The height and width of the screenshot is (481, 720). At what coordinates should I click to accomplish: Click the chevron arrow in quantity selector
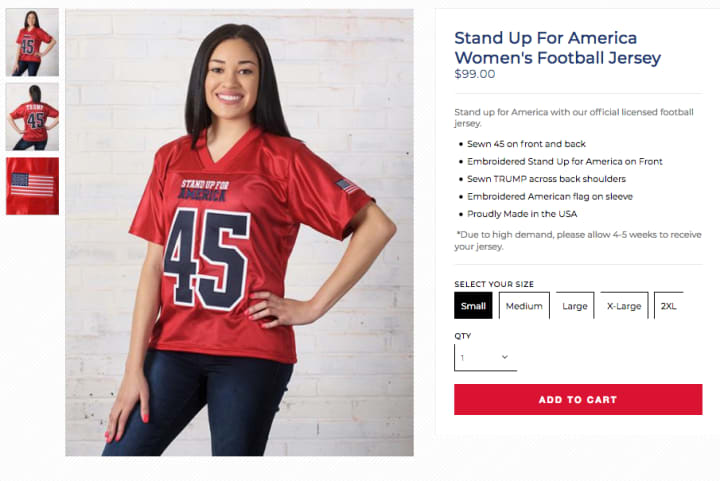click(505, 357)
